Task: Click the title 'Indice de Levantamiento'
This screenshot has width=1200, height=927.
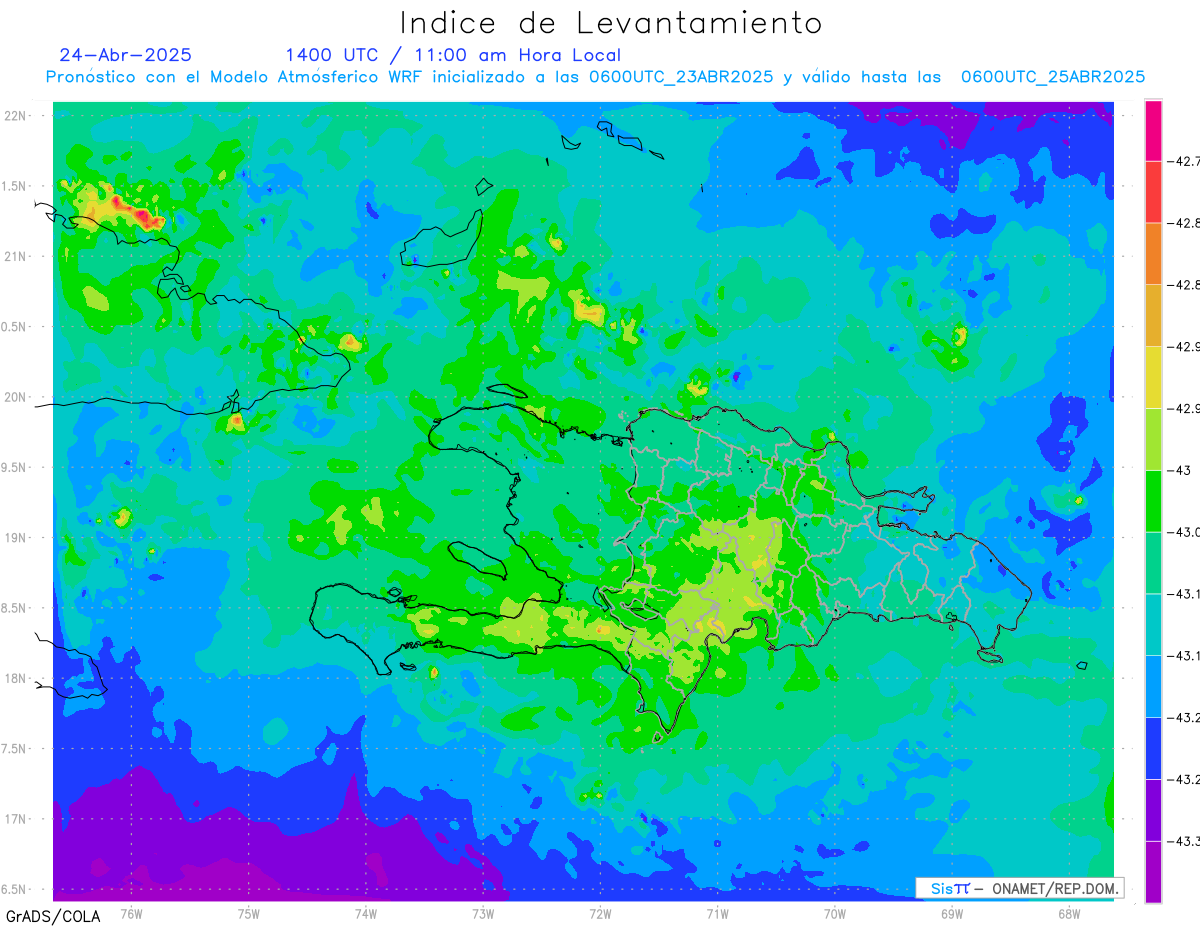Action: click(611, 23)
